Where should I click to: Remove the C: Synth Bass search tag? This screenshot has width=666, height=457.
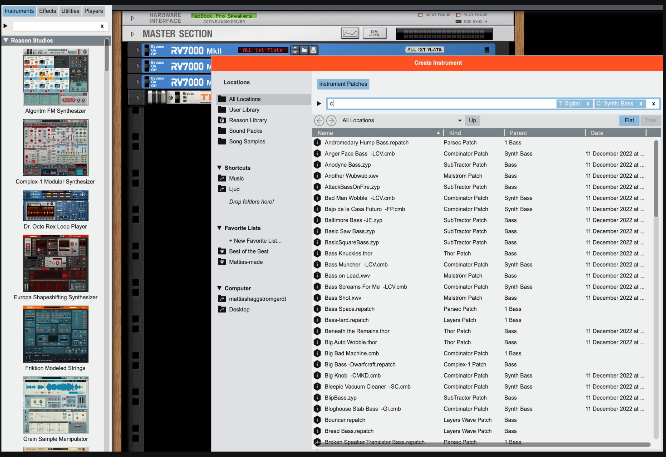click(x=641, y=104)
